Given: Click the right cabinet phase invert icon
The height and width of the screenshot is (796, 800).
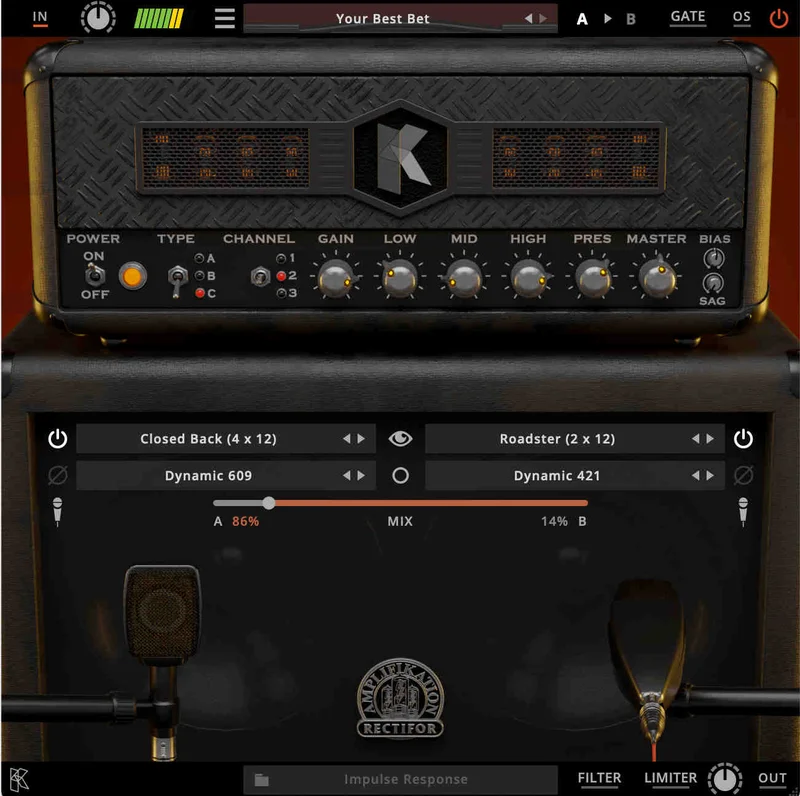Looking at the screenshot, I should pyautogui.click(x=743, y=475).
